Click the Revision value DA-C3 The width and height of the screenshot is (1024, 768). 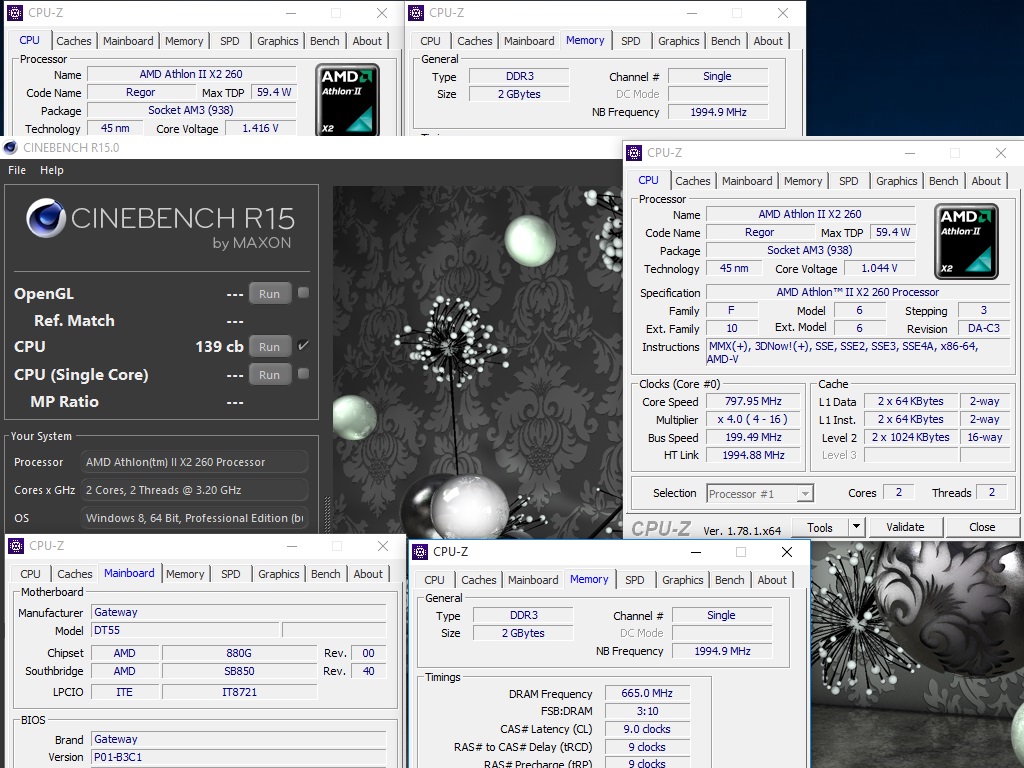(984, 328)
